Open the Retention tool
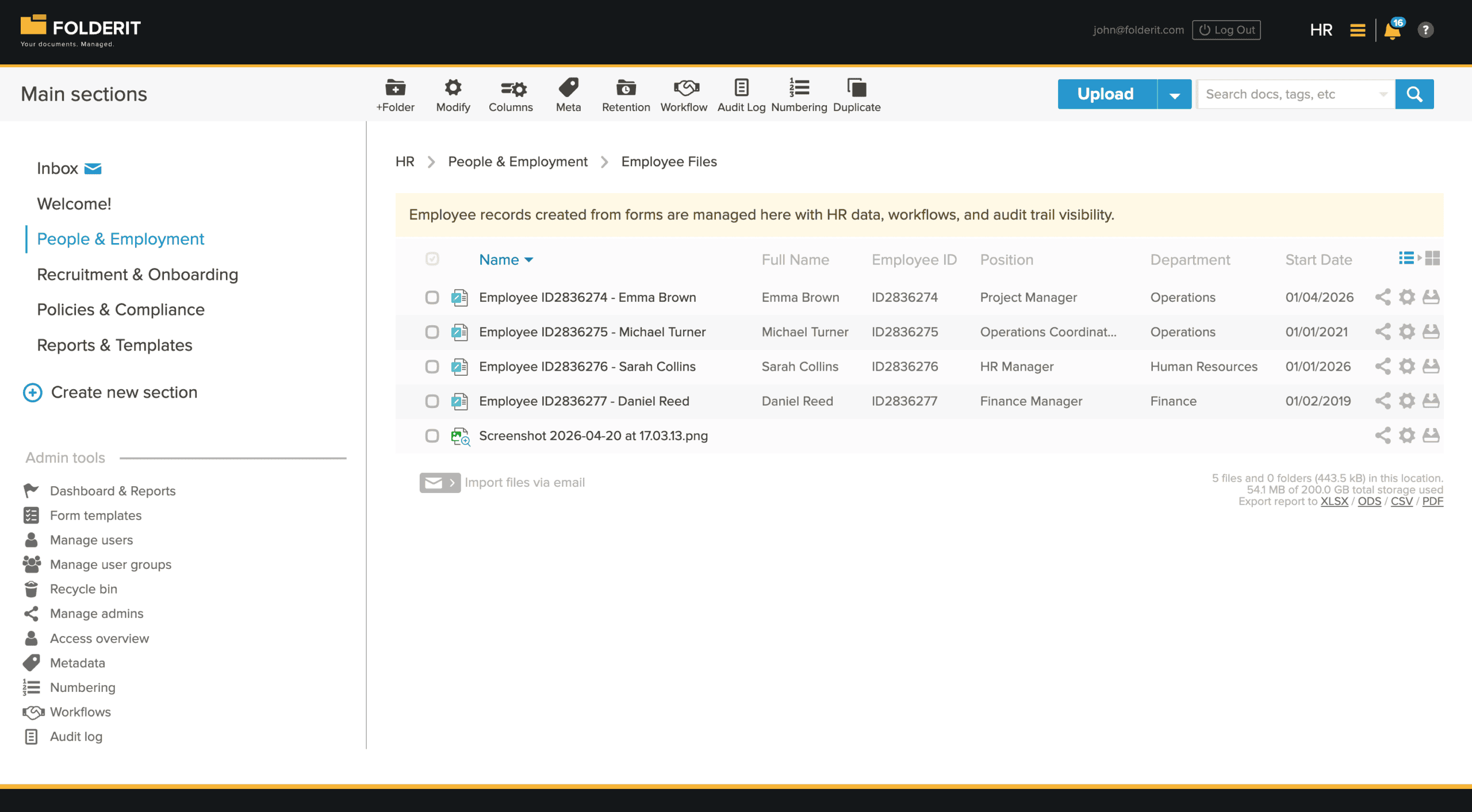The height and width of the screenshot is (812, 1472). point(626,95)
